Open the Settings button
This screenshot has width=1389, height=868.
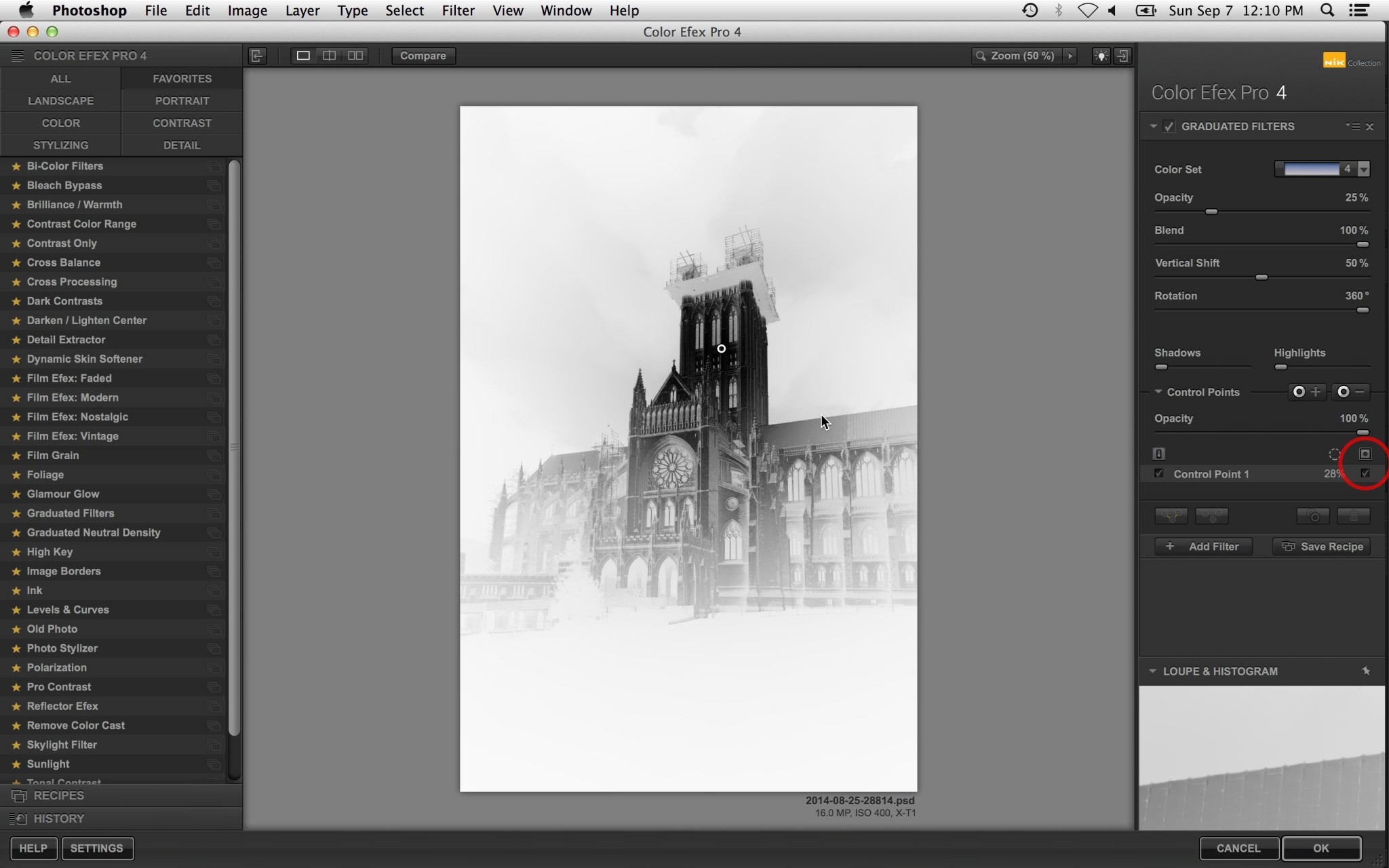pos(97,848)
